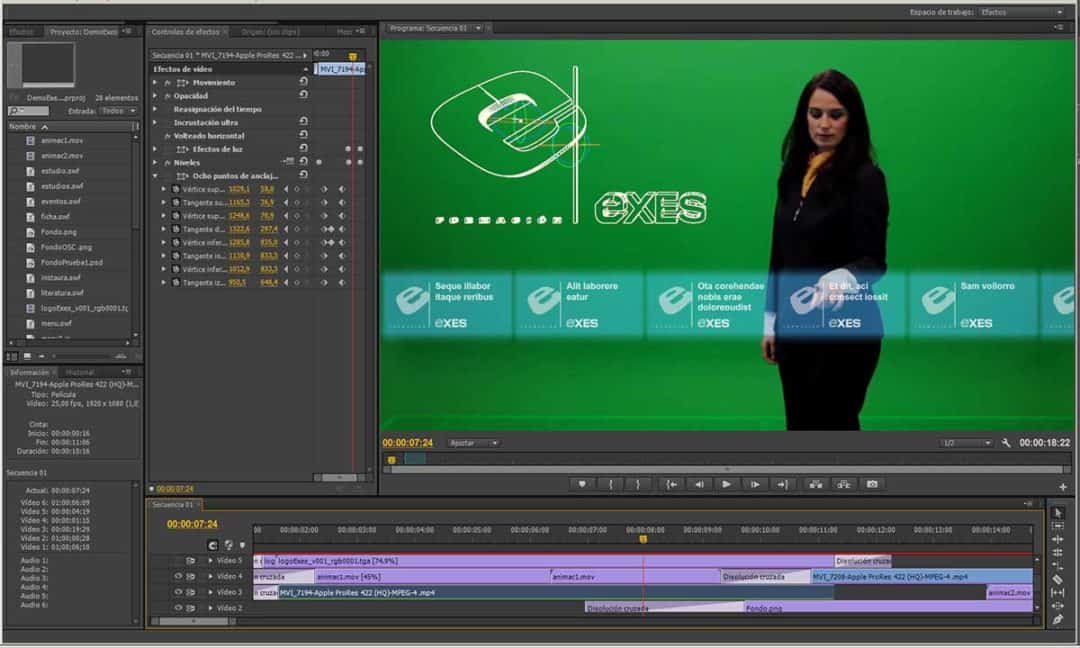Click the timeline zoom slider at the bottom
1080x648 pixels.
point(192,619)
